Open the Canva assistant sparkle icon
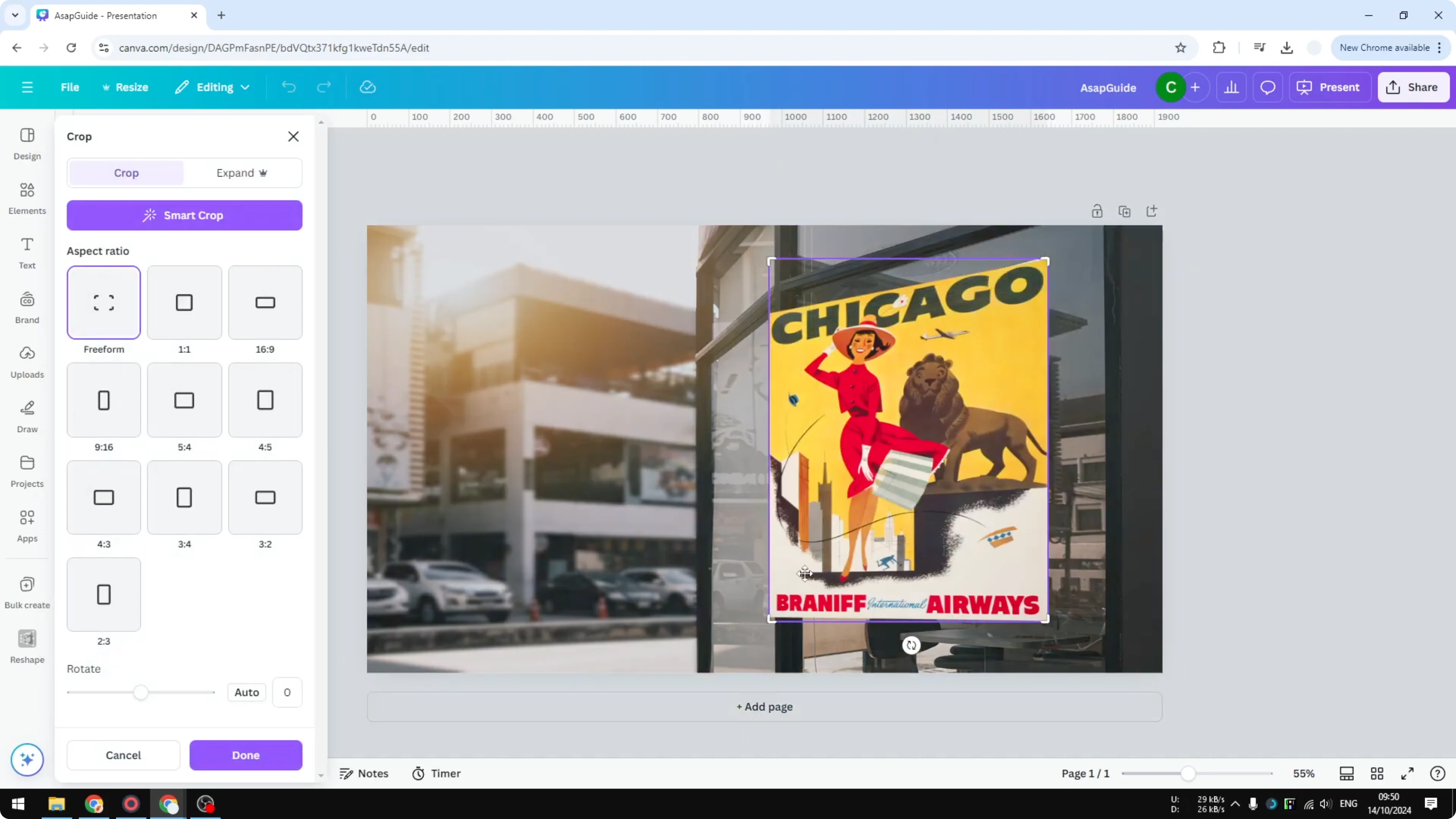The width and height of the screenshot is (1456, 819). point(27,760)
